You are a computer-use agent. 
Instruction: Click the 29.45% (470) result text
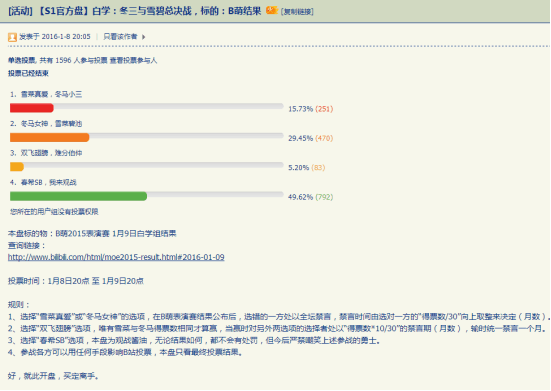(x=310, y=138)
